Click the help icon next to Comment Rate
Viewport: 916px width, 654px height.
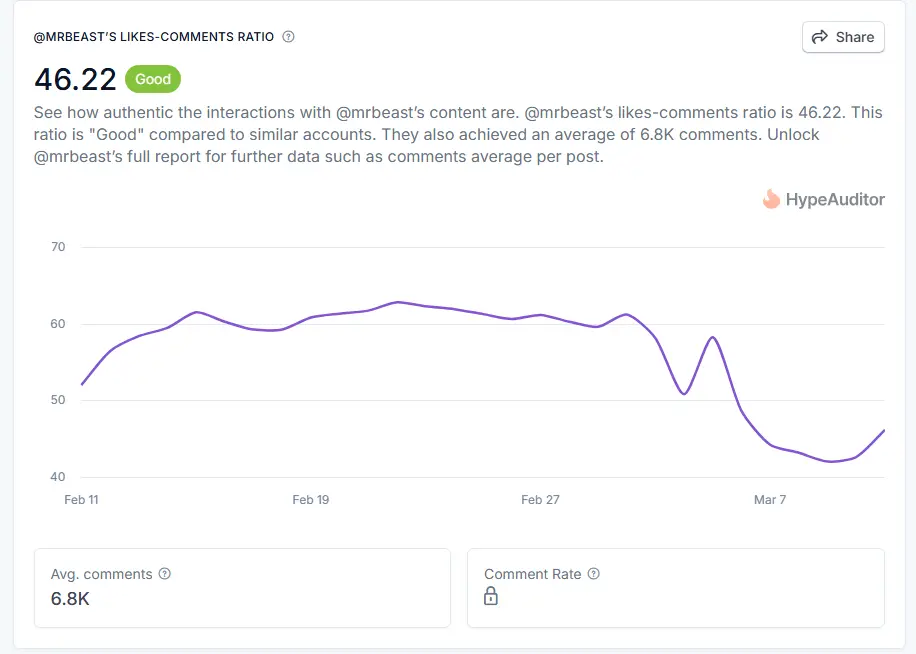594,574
